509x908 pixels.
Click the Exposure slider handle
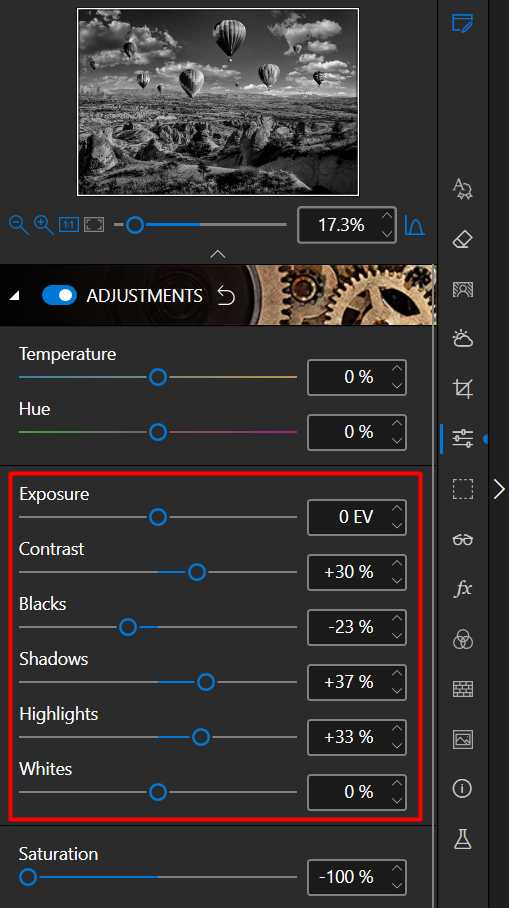(x=158, y=517)
